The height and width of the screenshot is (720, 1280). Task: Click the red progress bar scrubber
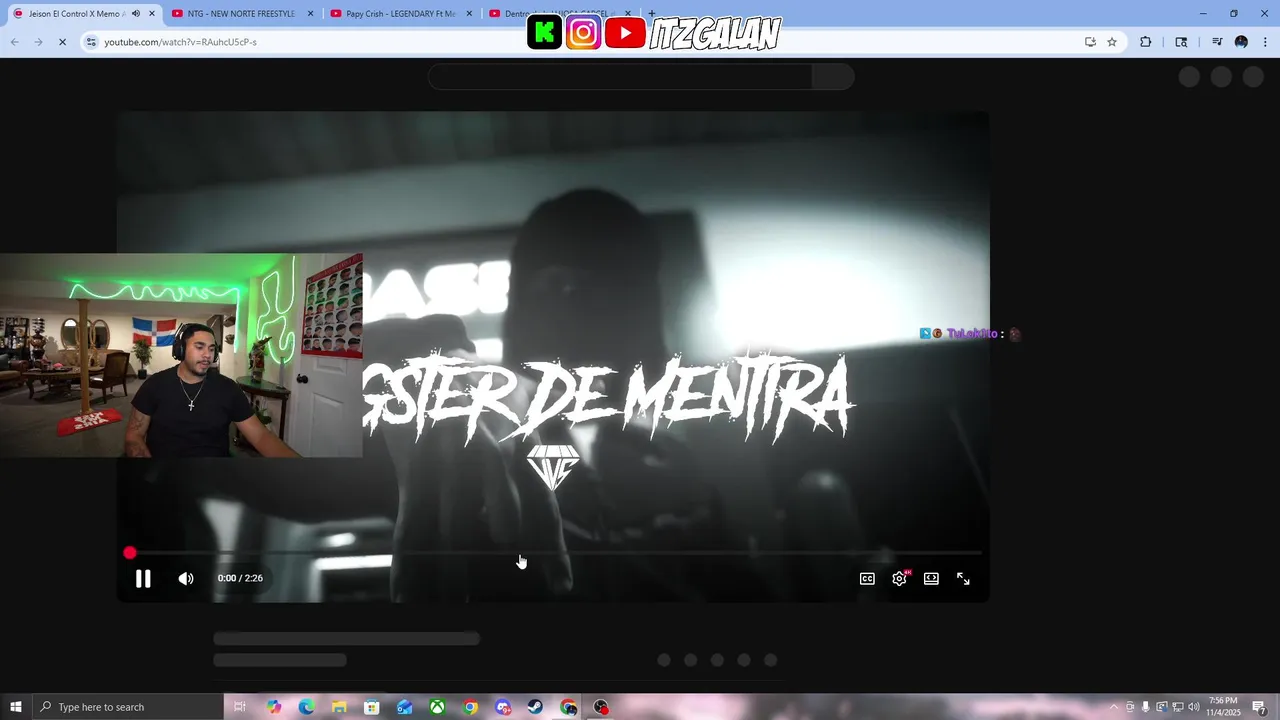point(130,553)
